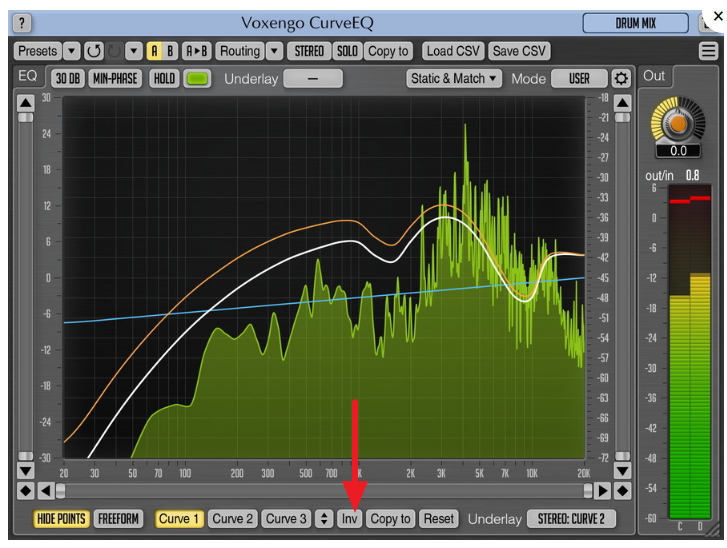Select B state slot
Screen dimensions: 727x548
point(170,51)
